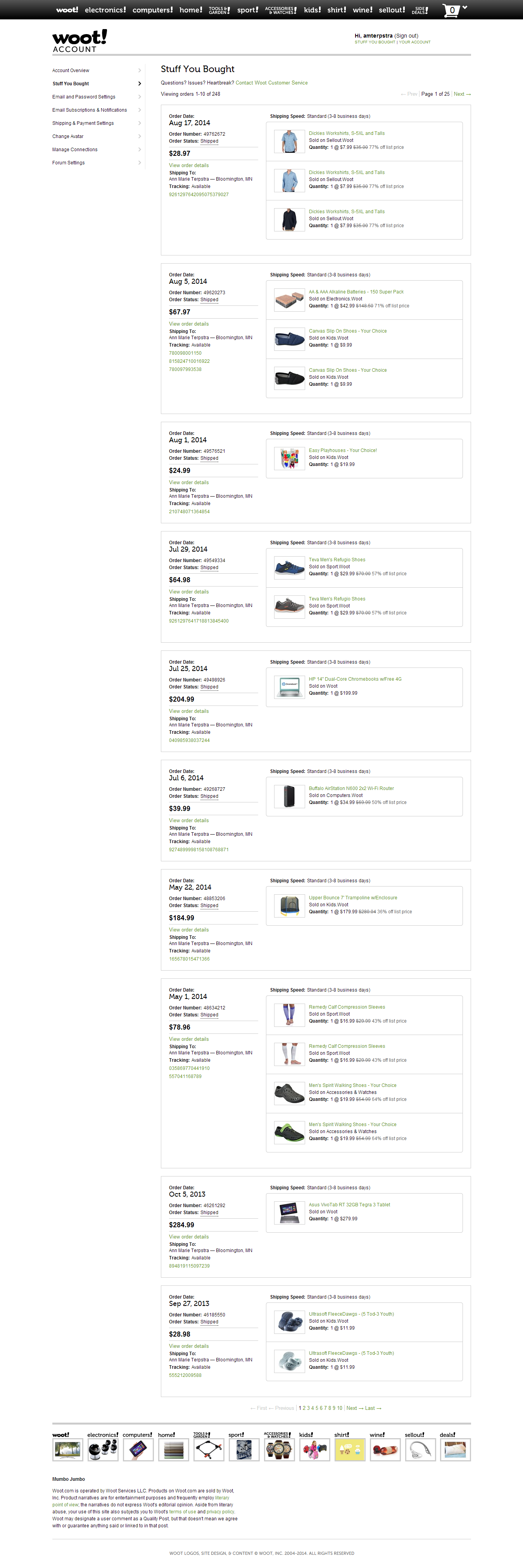Open the footer wine category image
The image size is (523, 1568).
[385, 1449]
